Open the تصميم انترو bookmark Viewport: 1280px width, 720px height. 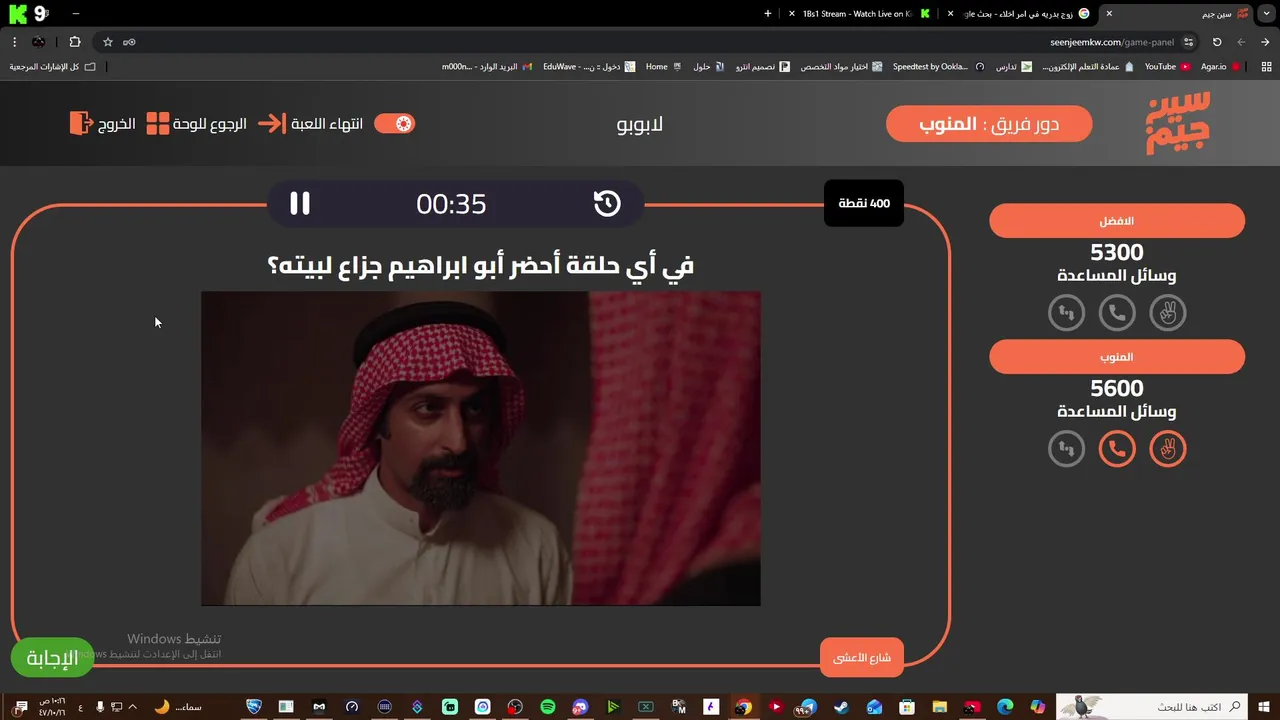pyautogui.click(x=762, y=67)
